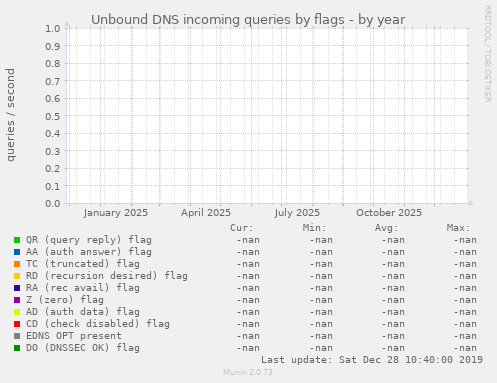This screenshot has width=497, height=383.
Task: Click the '0.5' y-axis value
Action: (53, 116)
